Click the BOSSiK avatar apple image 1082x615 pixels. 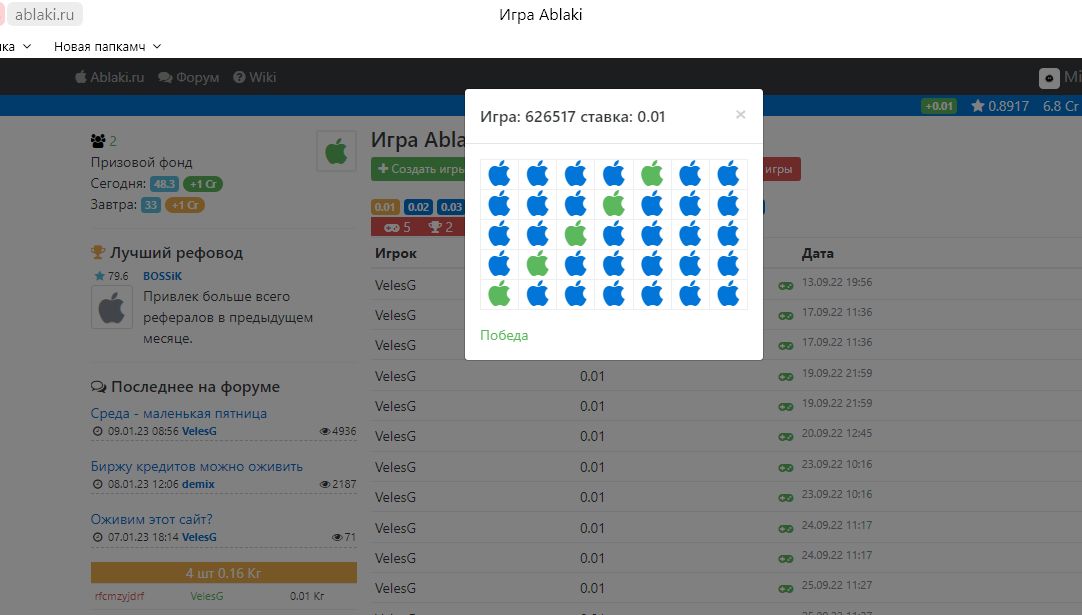(112, 308)
